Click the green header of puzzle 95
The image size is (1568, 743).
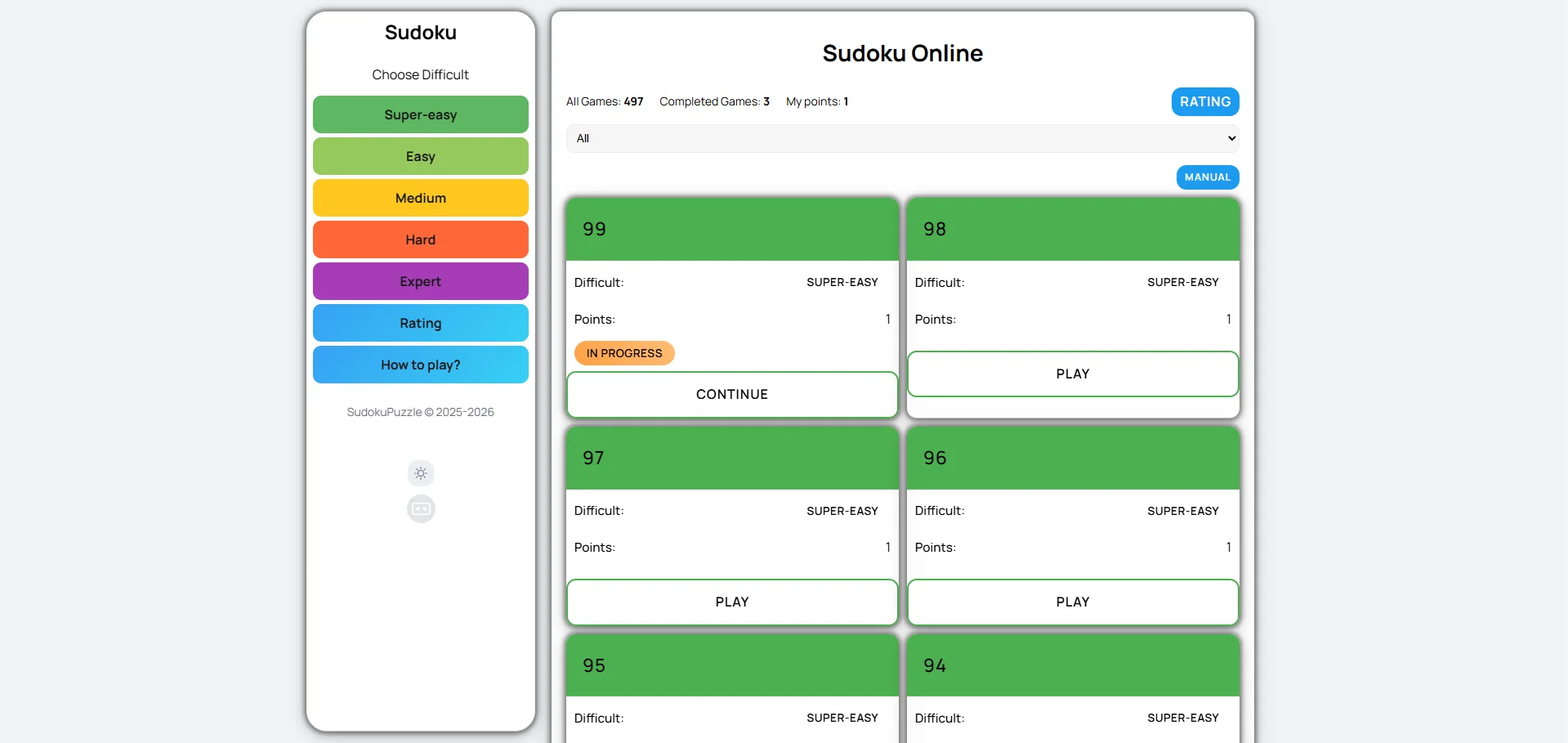(732, 665)
